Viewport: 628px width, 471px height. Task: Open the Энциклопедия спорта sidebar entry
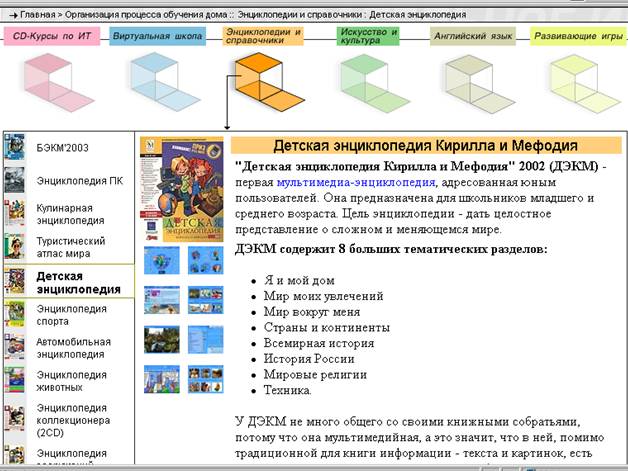71,315
